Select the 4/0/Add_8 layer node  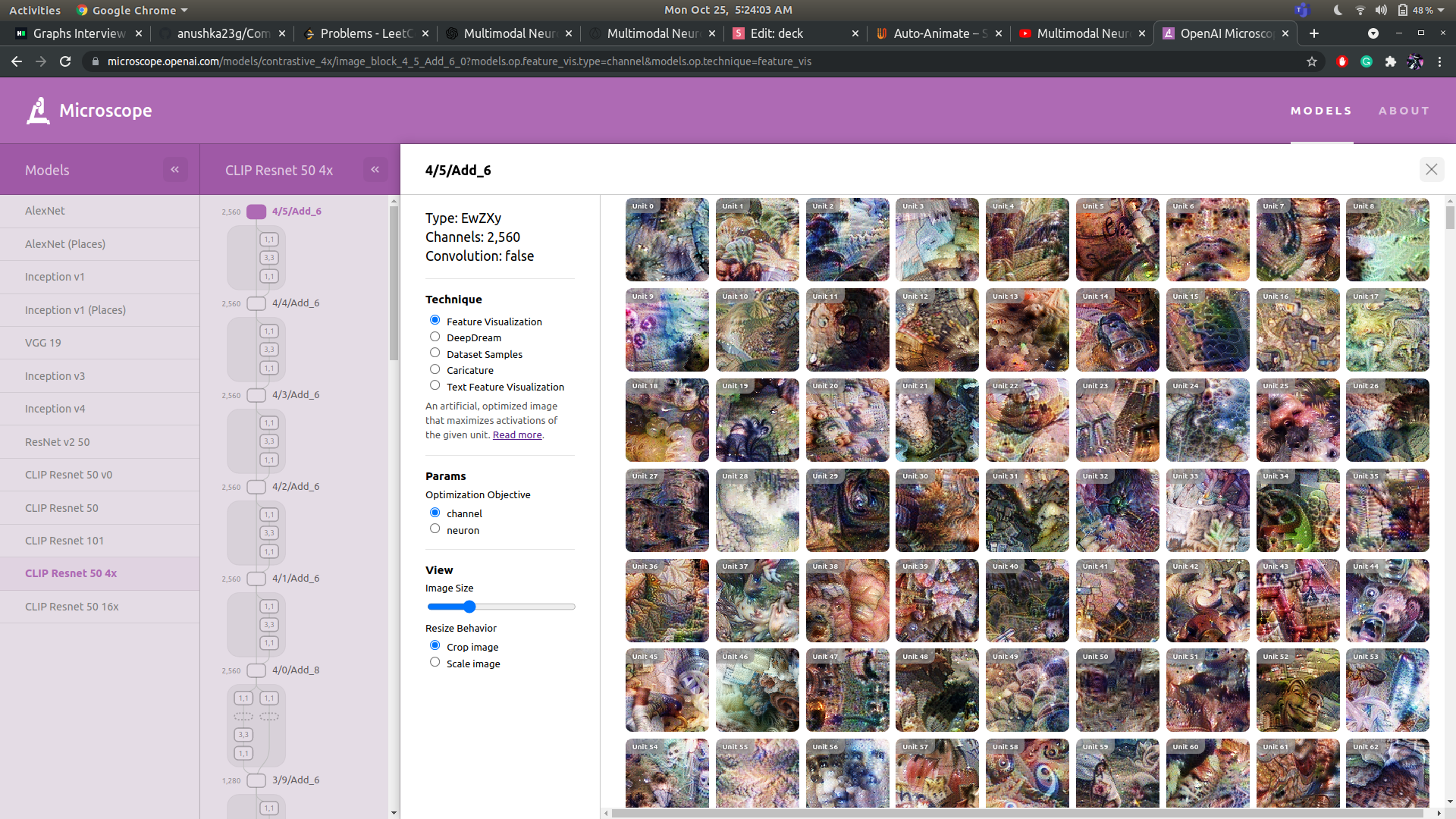[257, 670]
